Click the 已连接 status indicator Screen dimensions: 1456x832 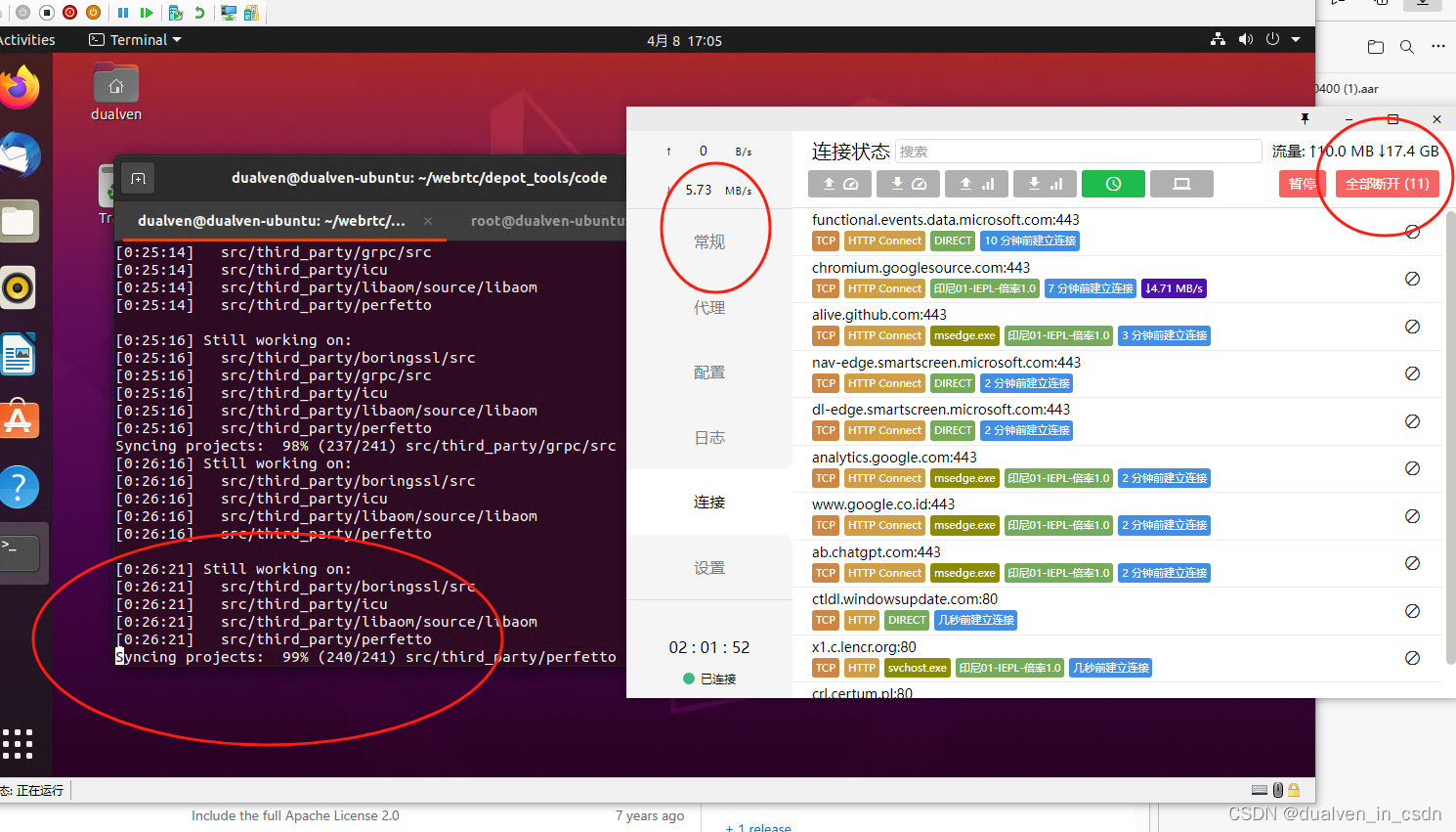tap(709, 679)
